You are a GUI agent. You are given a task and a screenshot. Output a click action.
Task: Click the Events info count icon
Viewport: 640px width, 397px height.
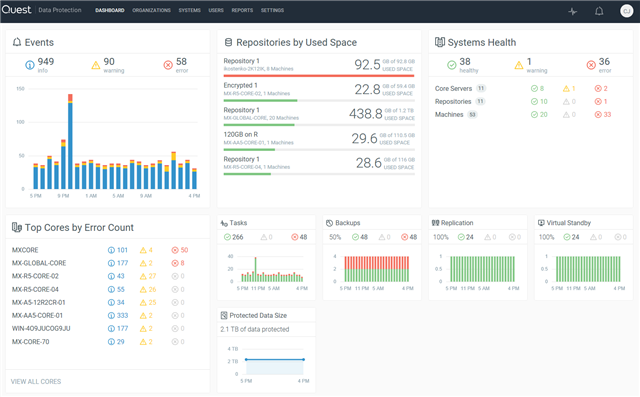coord(30,65)
